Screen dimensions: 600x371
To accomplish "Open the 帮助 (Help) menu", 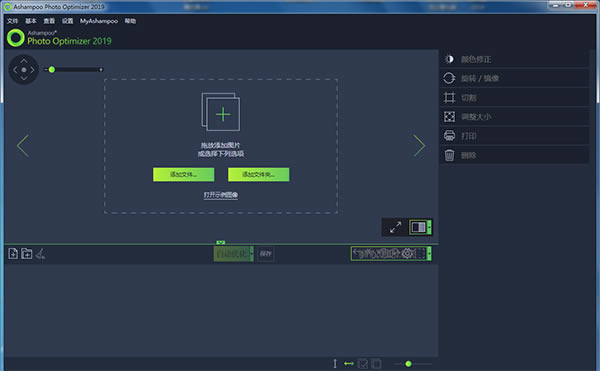I will click(130, 21).
